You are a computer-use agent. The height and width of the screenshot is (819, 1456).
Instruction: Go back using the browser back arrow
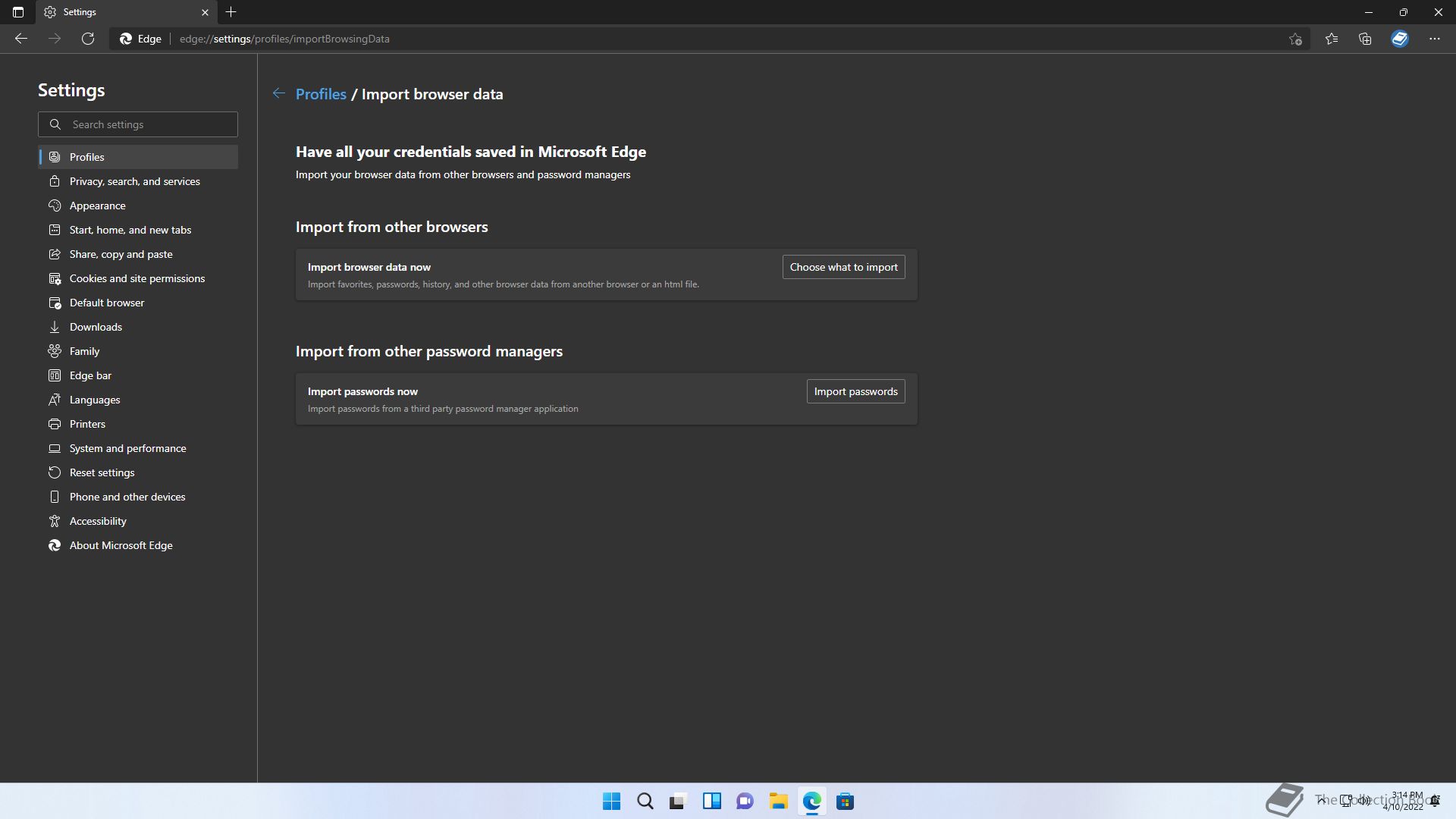21,39
